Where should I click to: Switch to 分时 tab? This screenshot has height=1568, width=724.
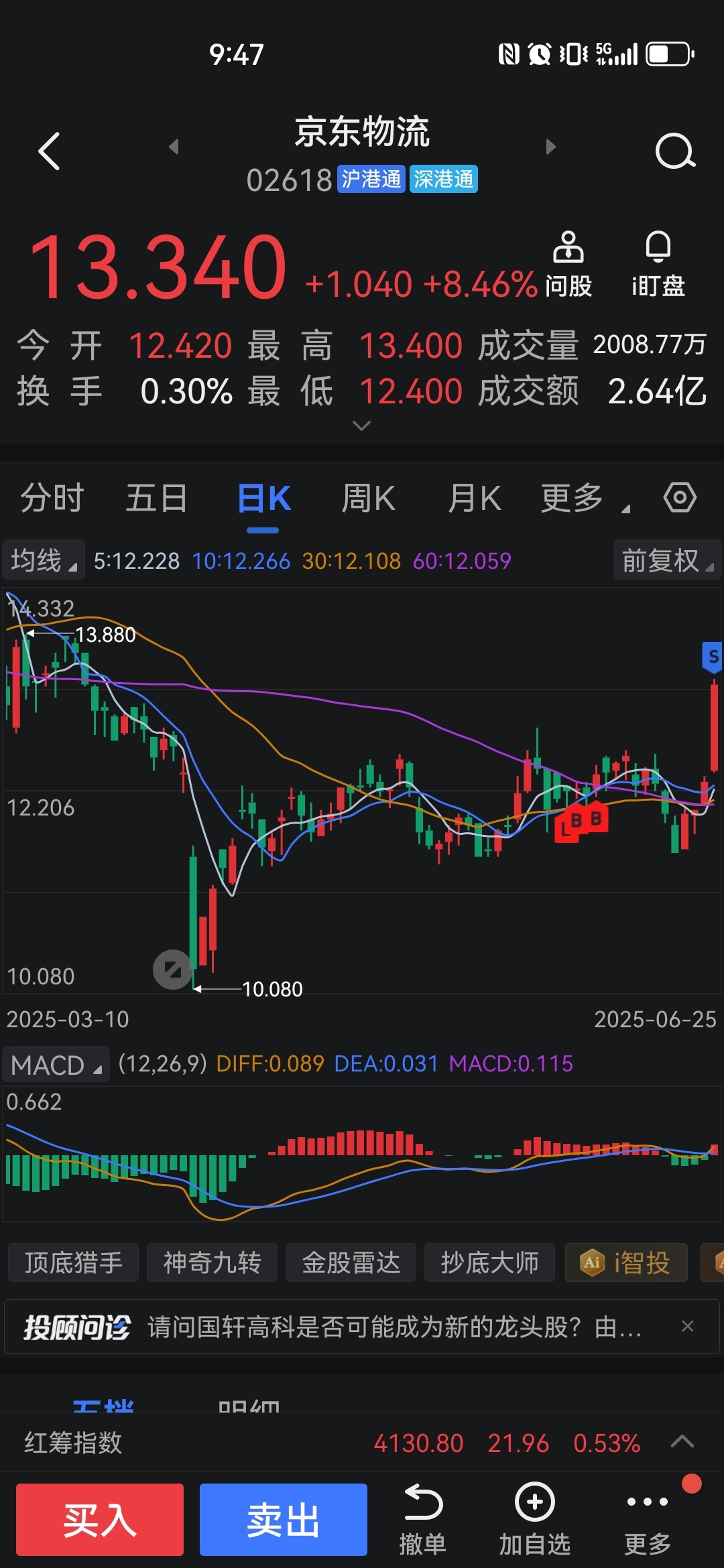coord(52,498)
